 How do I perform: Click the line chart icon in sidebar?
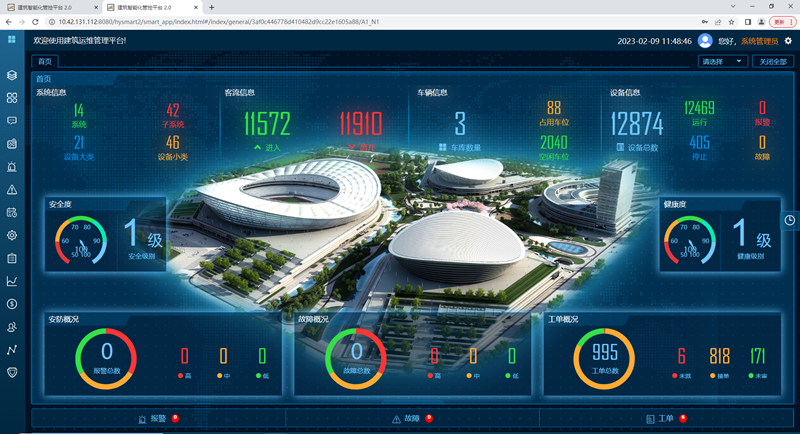pyautogui.click(x=12, y=281)
